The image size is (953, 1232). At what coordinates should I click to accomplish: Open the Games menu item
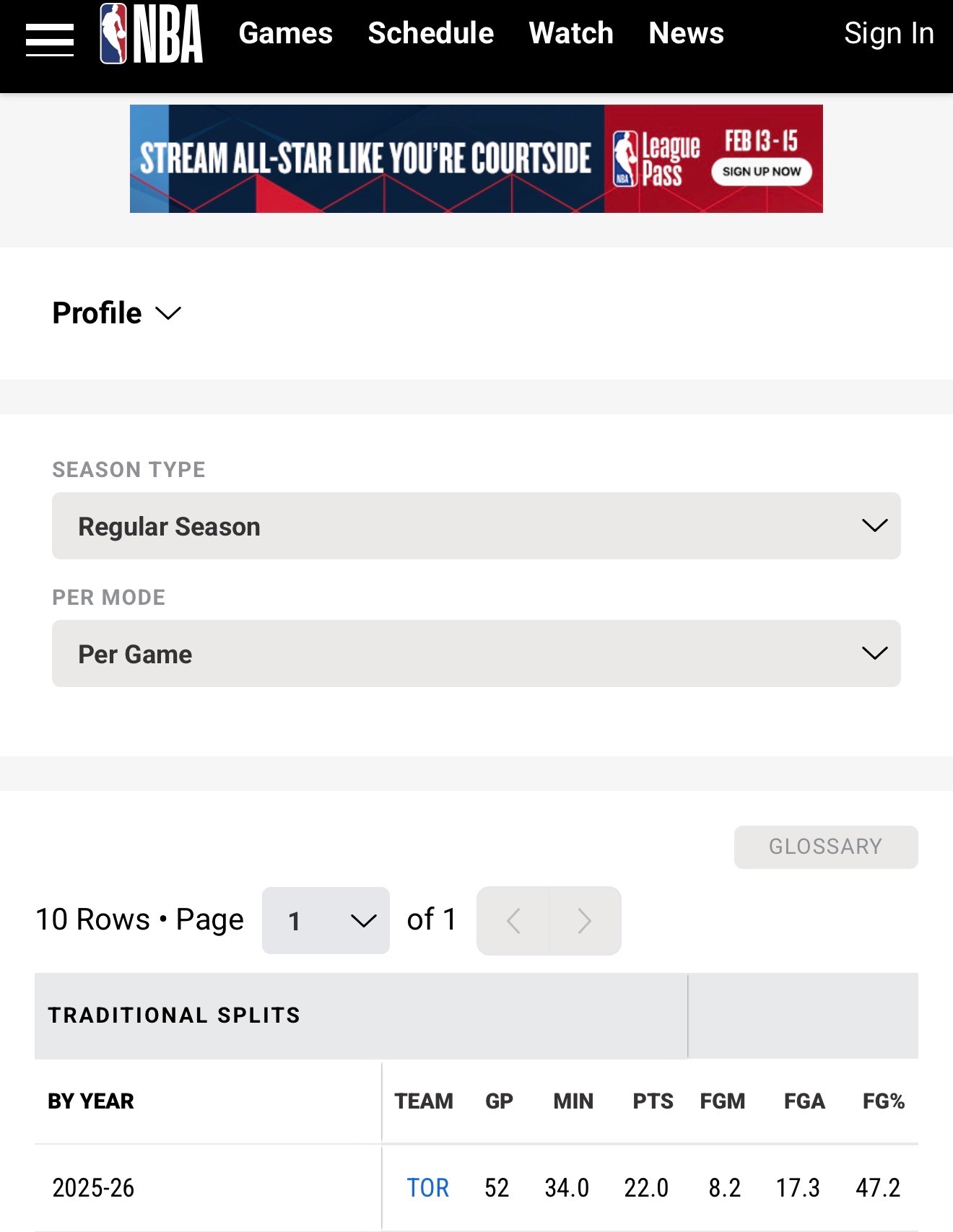pyautogui.click(x=285, y=33)
